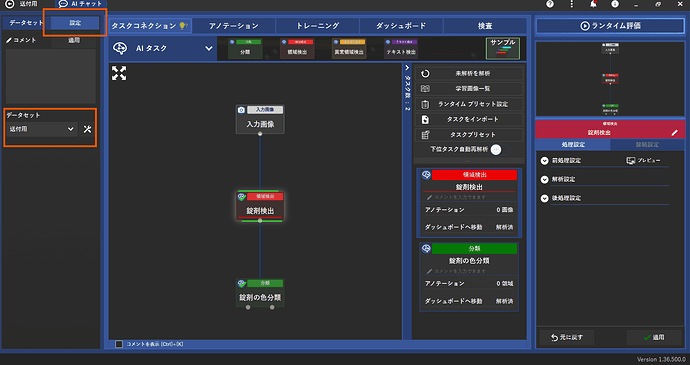Check the コメントを表示 checkbox
The image size is (690, 365).
click(119, 344)
